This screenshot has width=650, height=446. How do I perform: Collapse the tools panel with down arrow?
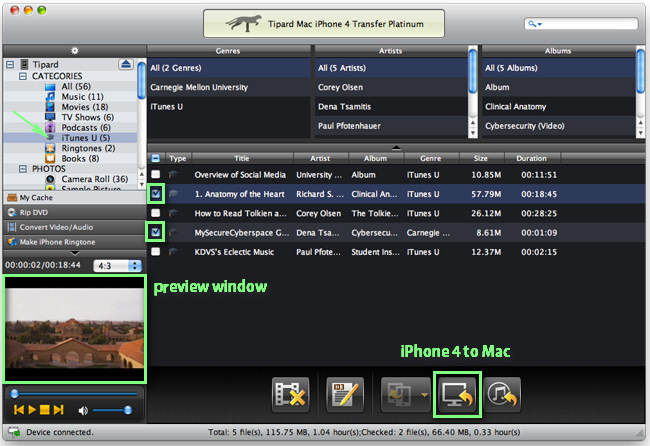[75, 253]
